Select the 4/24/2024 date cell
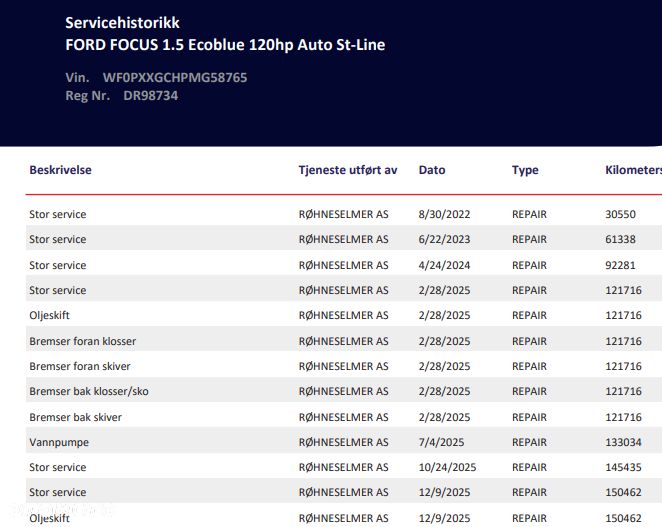Viewport: 662px width, 527px height. [444, 265]
